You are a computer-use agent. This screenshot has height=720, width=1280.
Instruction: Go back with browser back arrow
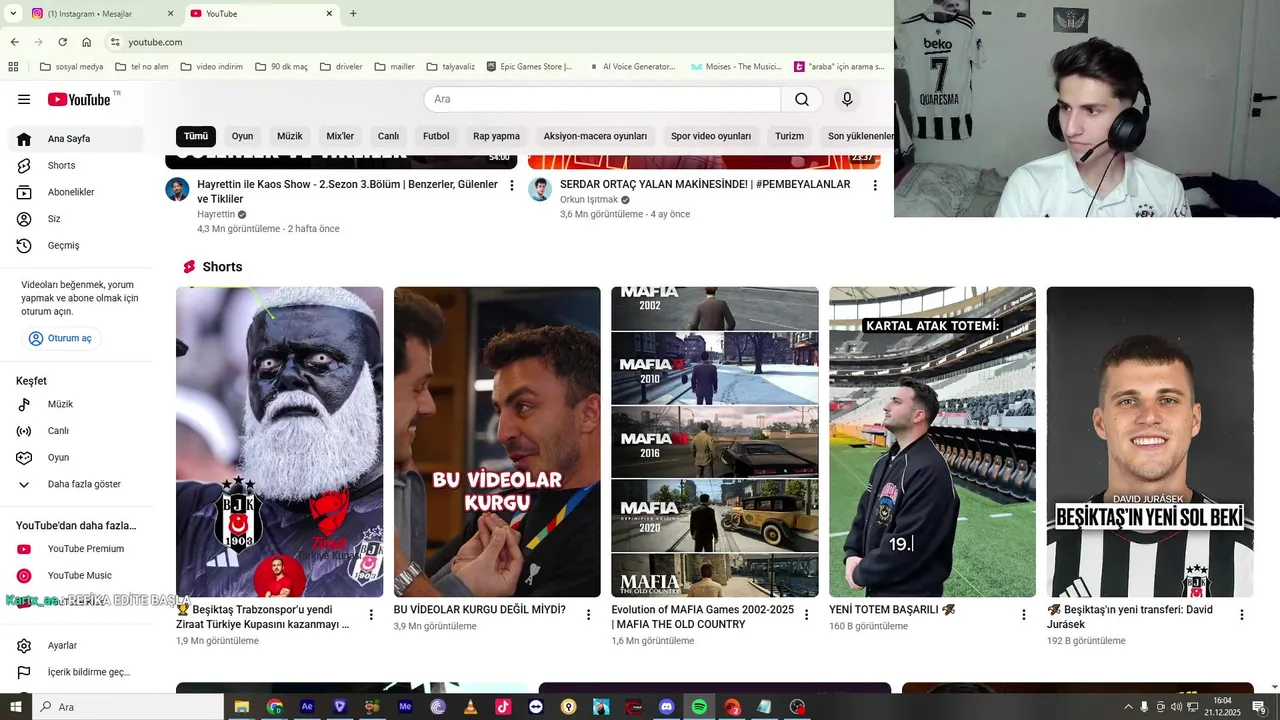(x=14, y=42)
